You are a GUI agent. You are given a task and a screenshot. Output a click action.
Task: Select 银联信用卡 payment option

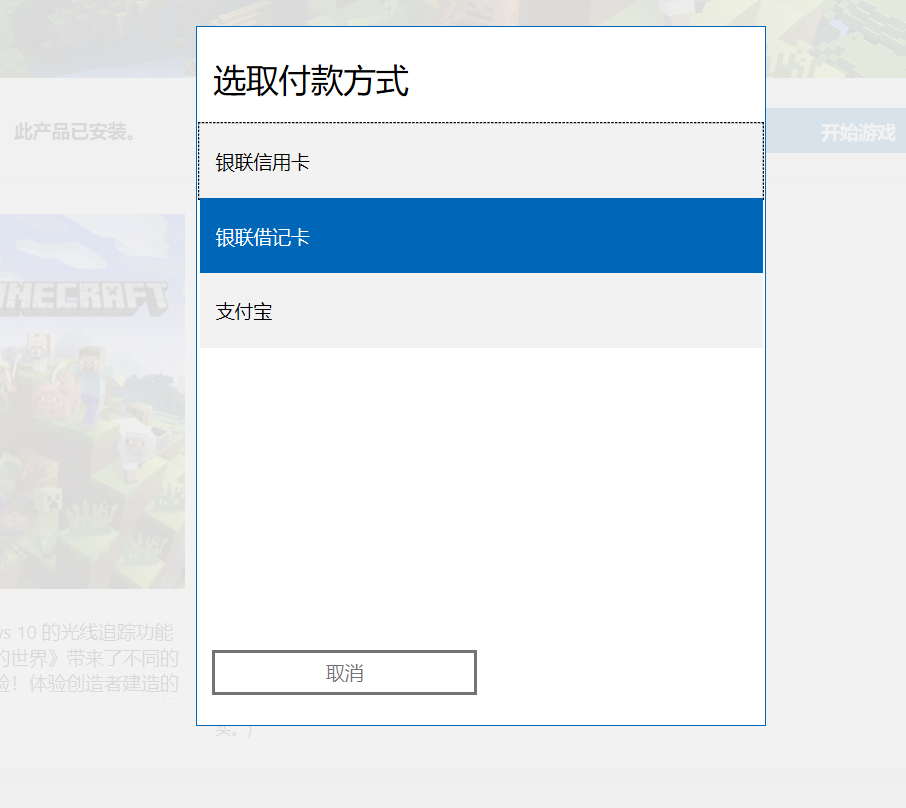tap(481, 161)
